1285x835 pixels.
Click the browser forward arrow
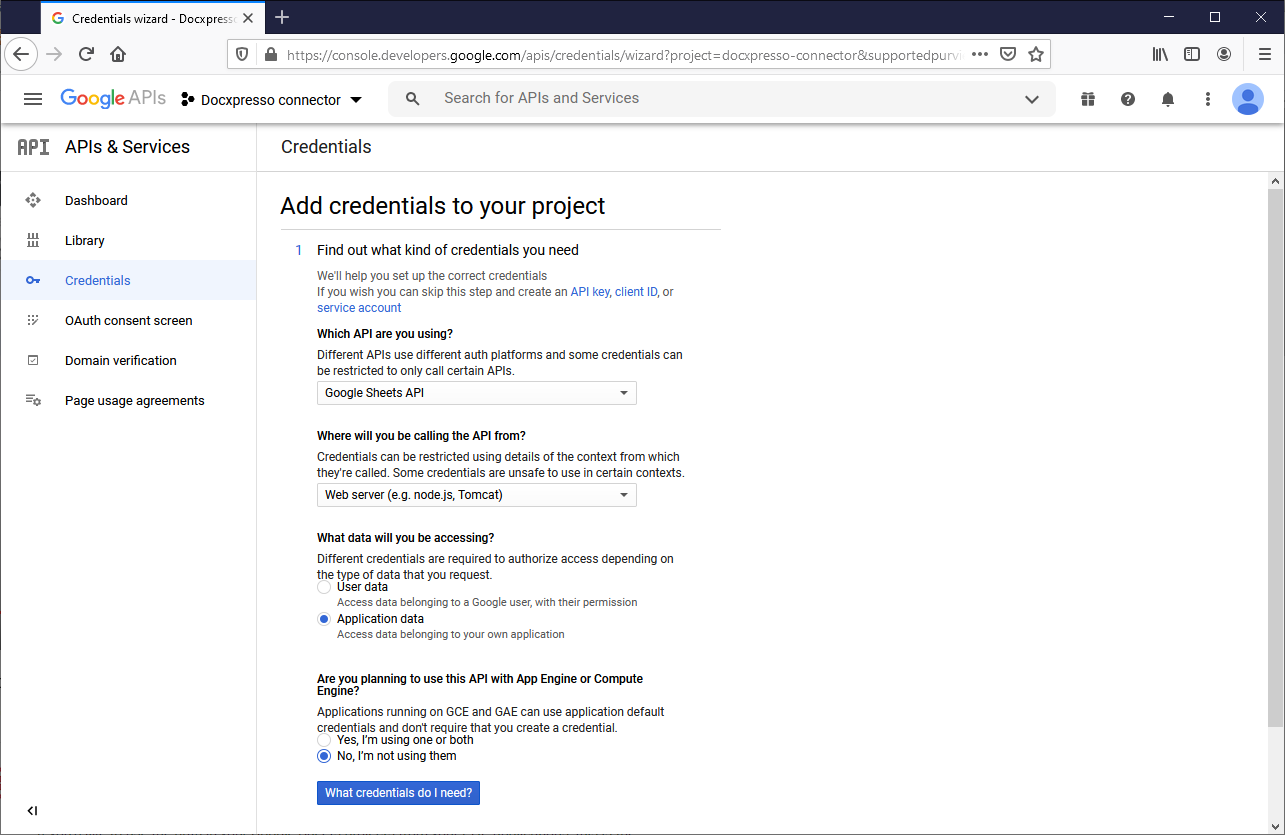pyautogui.click(x=54, y=54)
